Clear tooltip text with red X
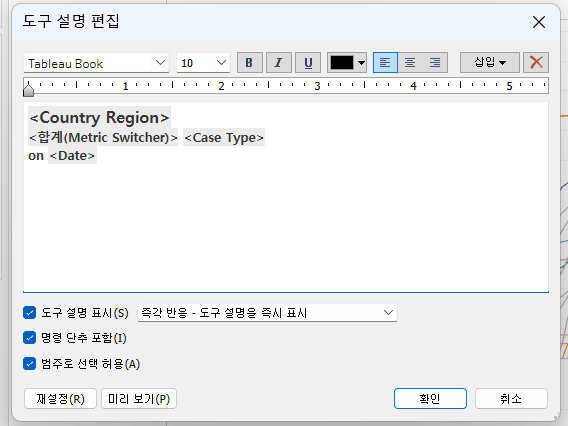The height and width of the screenshot is (426, 568). coord(536,63)
